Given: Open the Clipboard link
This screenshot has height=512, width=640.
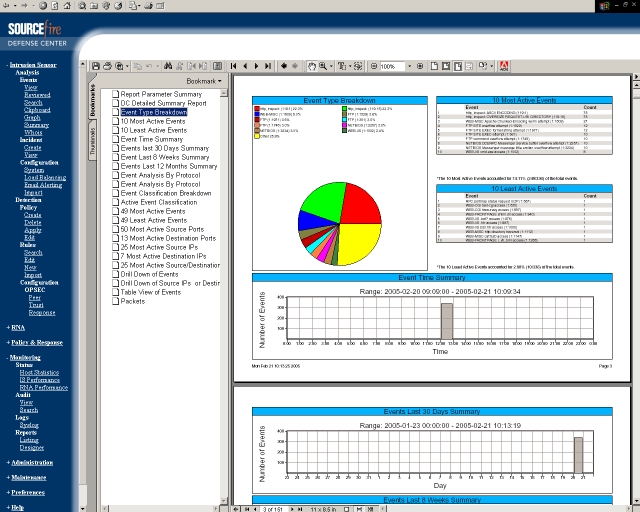Looking at the screenshot, I should [x=37, y=110].
